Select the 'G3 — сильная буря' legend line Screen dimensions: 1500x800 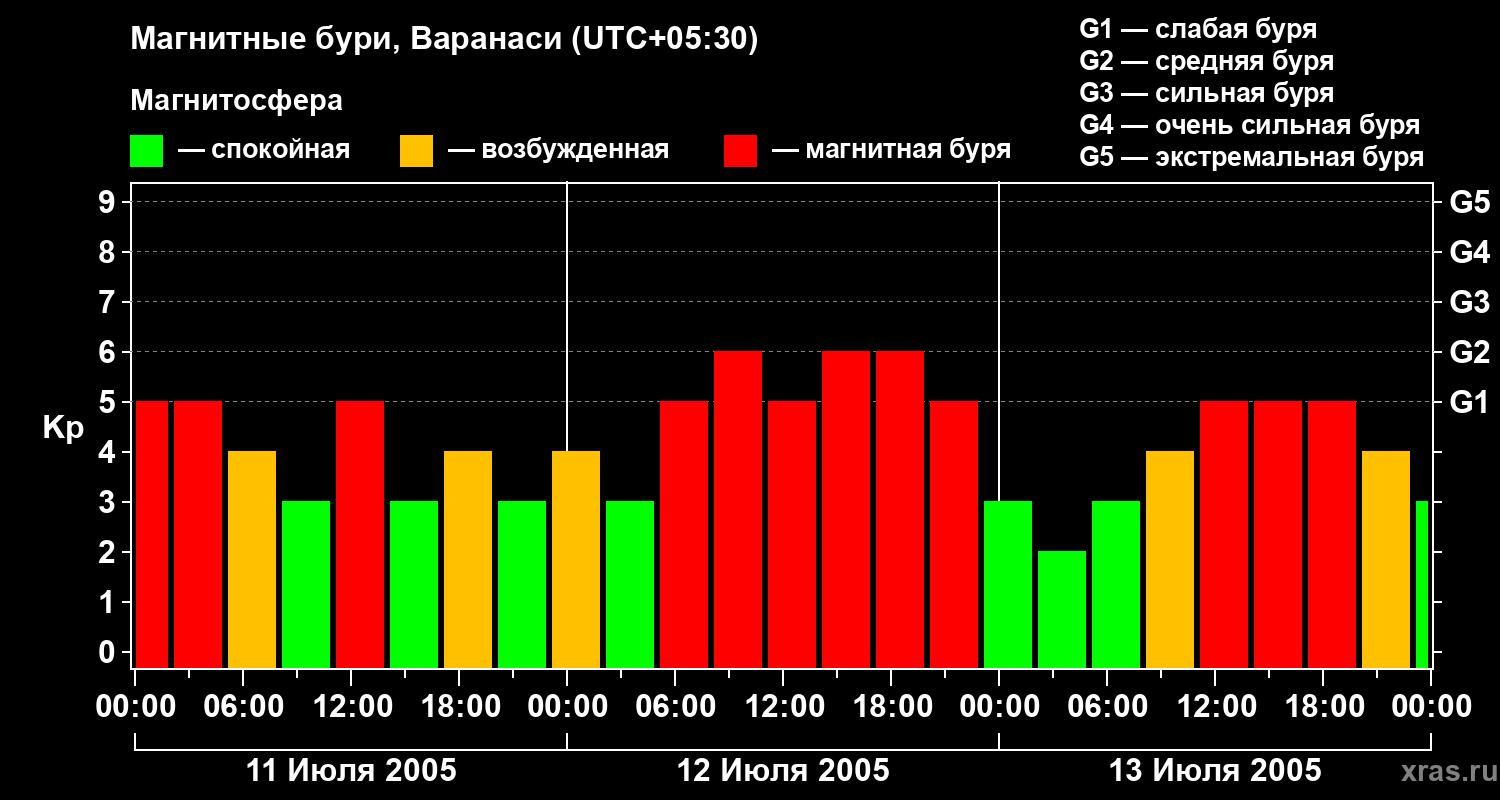coord(1207,93)
